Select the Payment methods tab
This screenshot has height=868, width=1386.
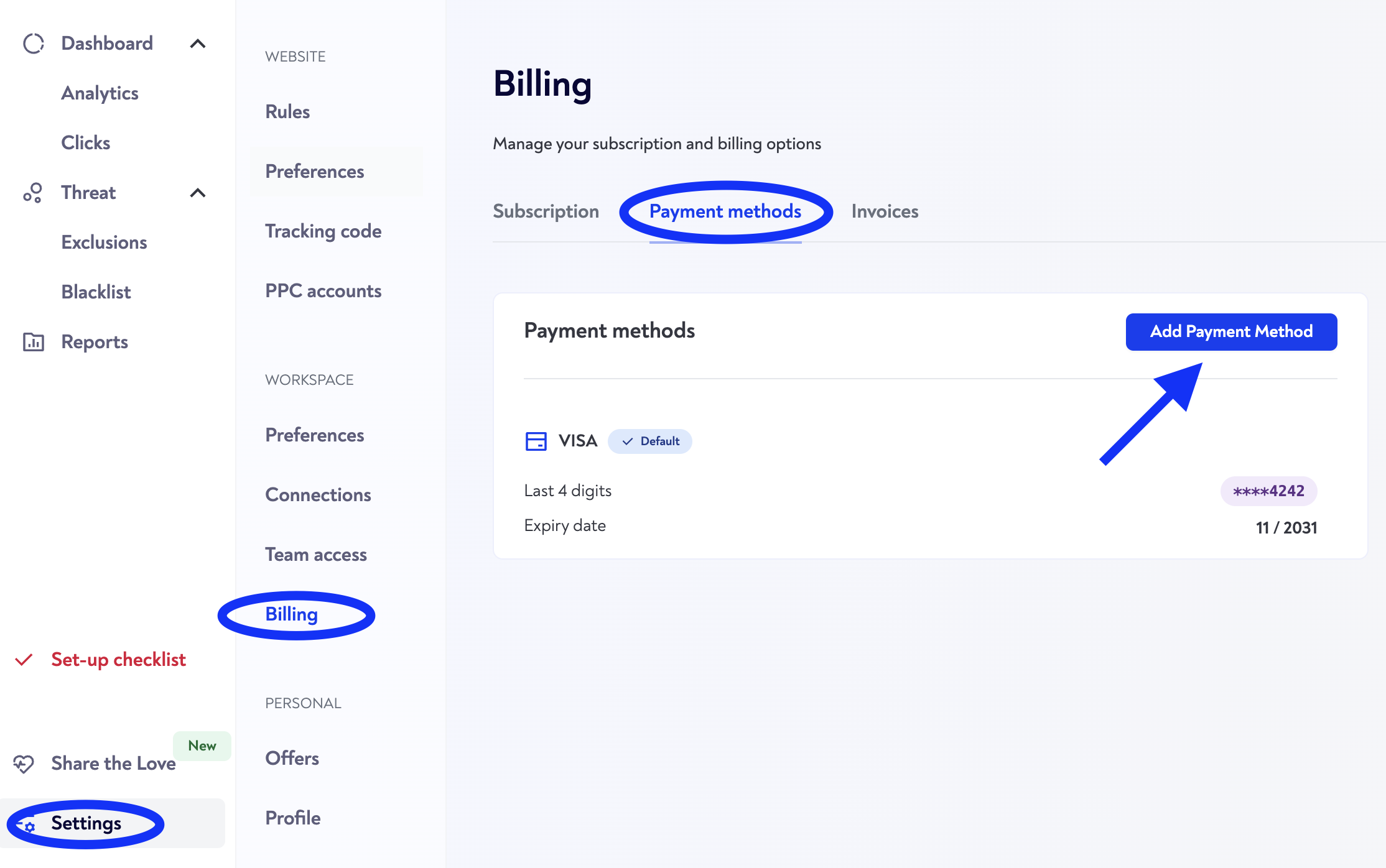point(725,211)
